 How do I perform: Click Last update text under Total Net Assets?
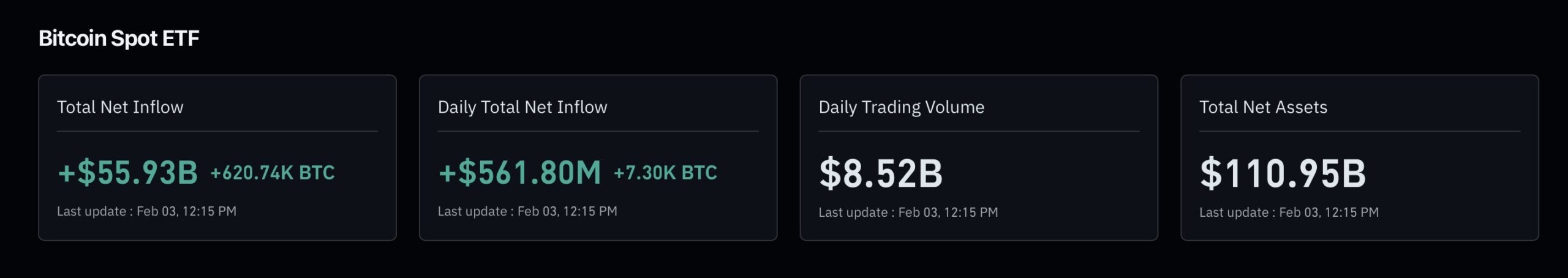click(x=1289, y=212)
